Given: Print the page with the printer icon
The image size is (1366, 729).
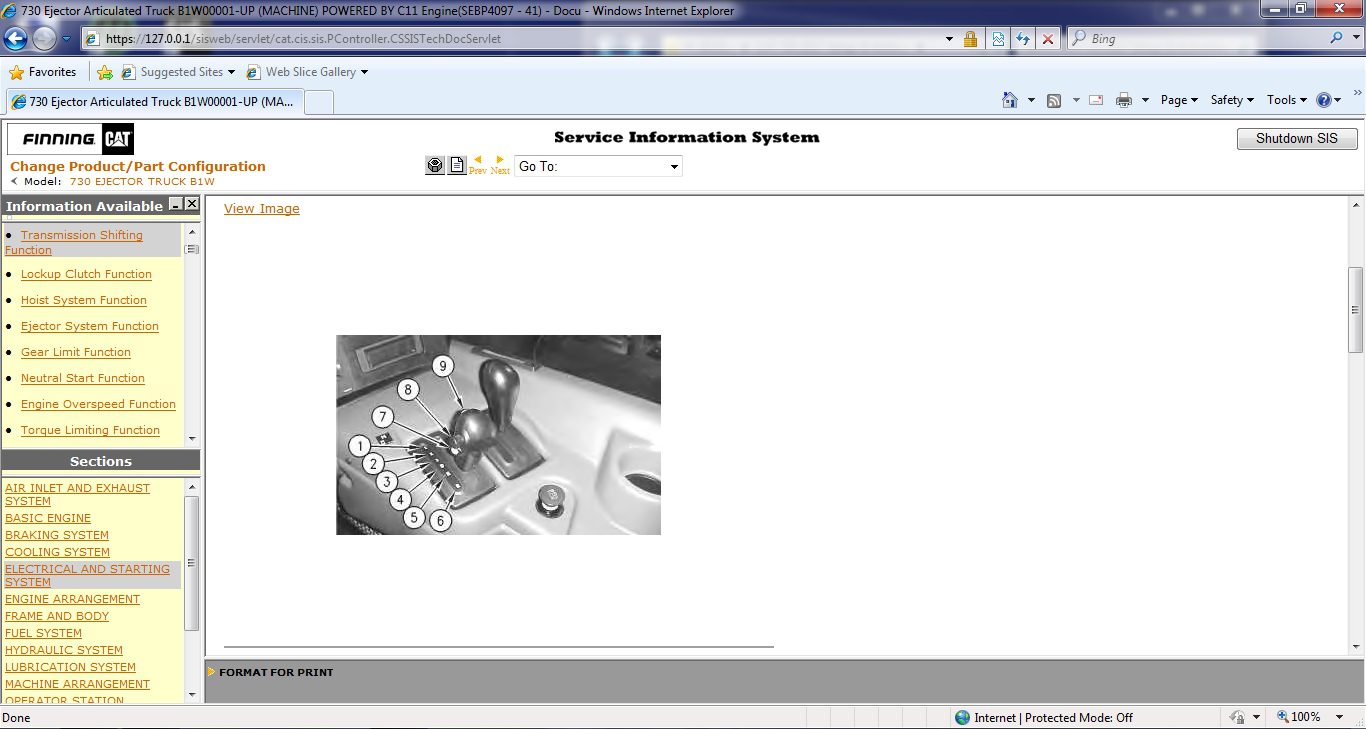Looking at the screenshot, I should [1124, 100].
